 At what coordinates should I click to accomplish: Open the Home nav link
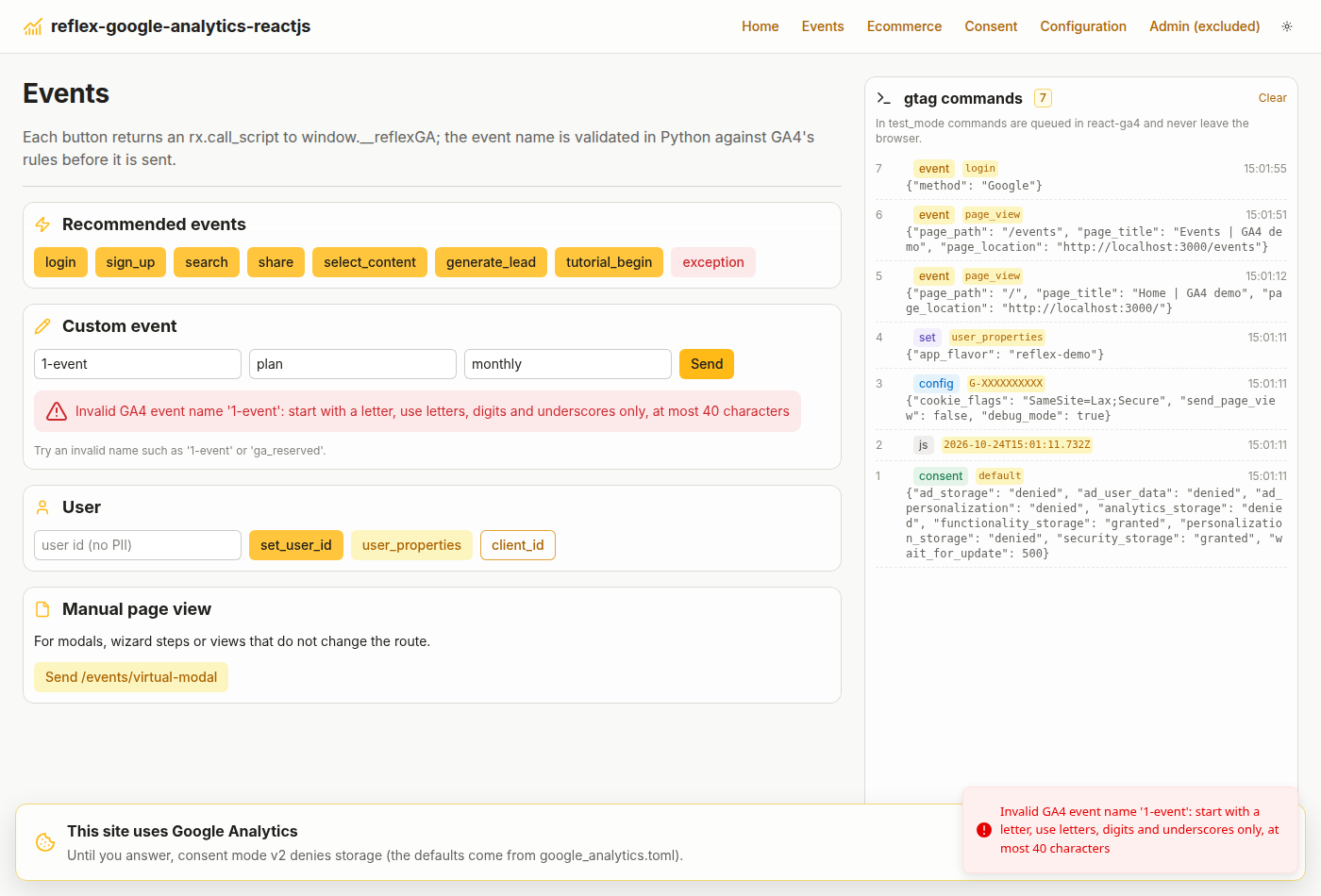click(x=761, y=26)
